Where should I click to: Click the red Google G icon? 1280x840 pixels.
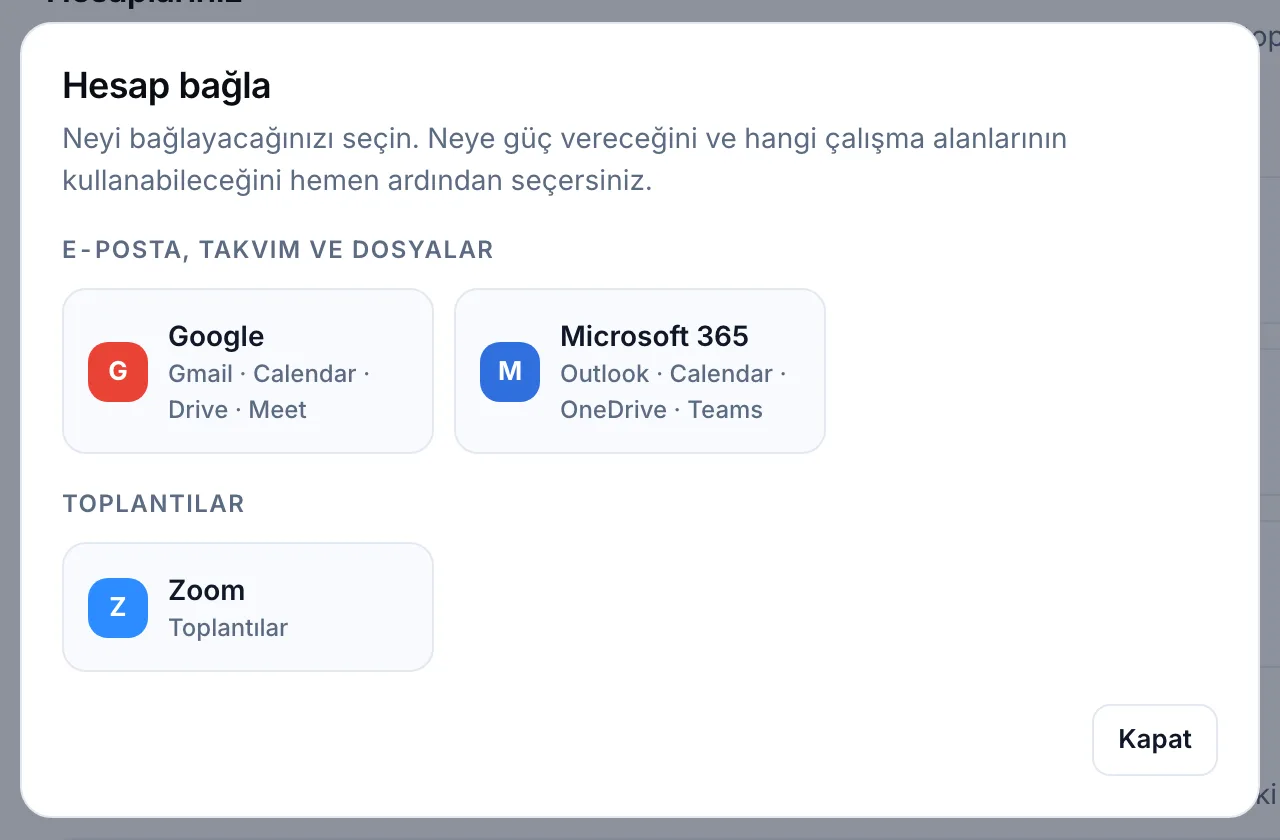coord(118,372)
